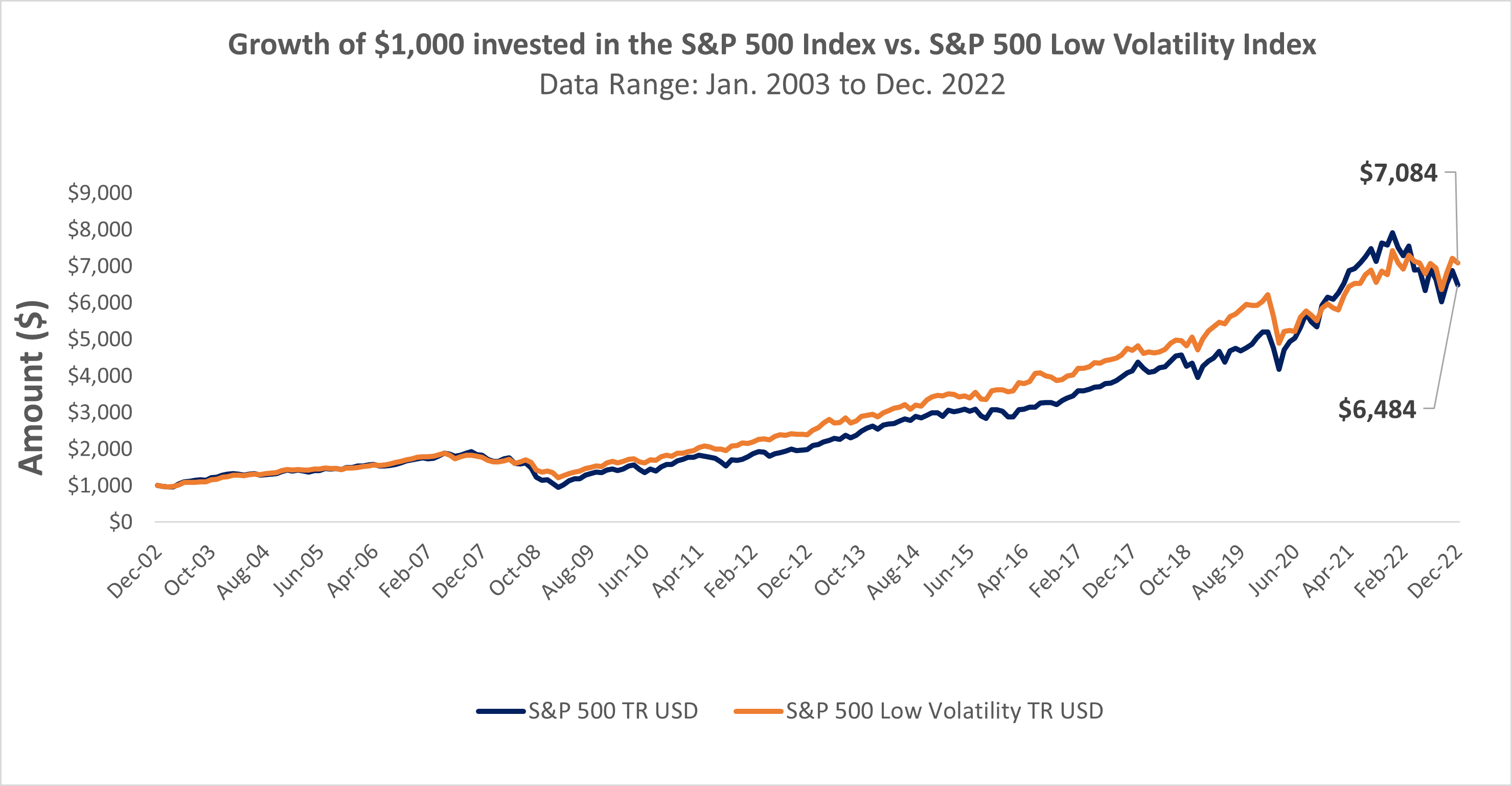Select the orange legend line swatch
The width and height of the screenshot is (1512, 786).
point(758,711)
